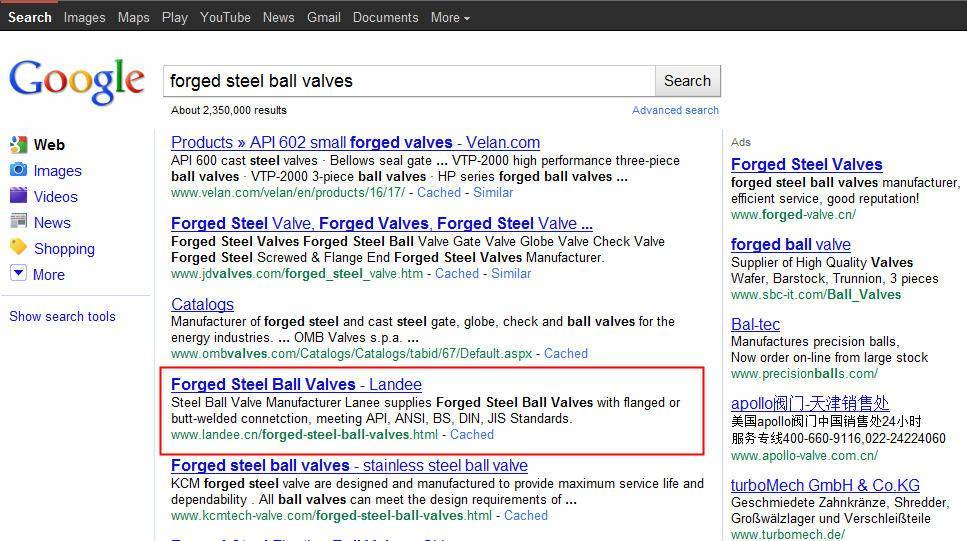The image size is (967, 541).
Task: Click the landee.cn result URL text
Action: pos(304,434)
